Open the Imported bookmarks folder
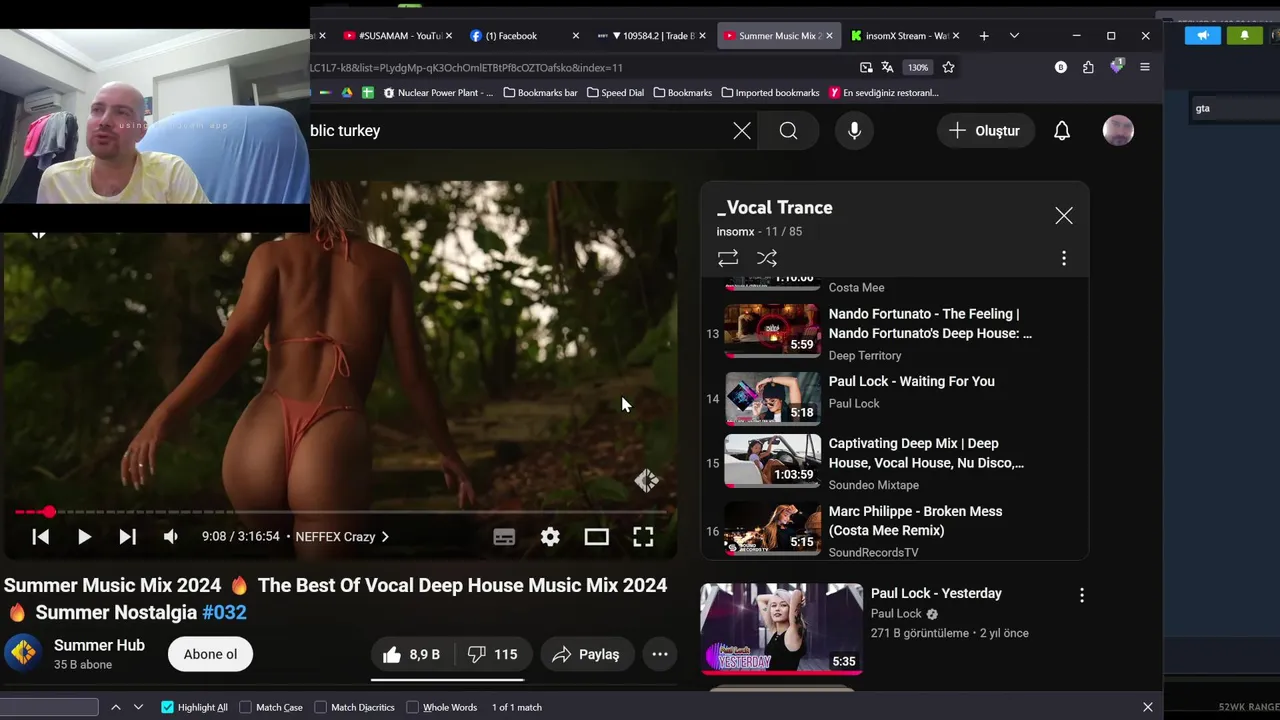 click(x=770, y=93)
